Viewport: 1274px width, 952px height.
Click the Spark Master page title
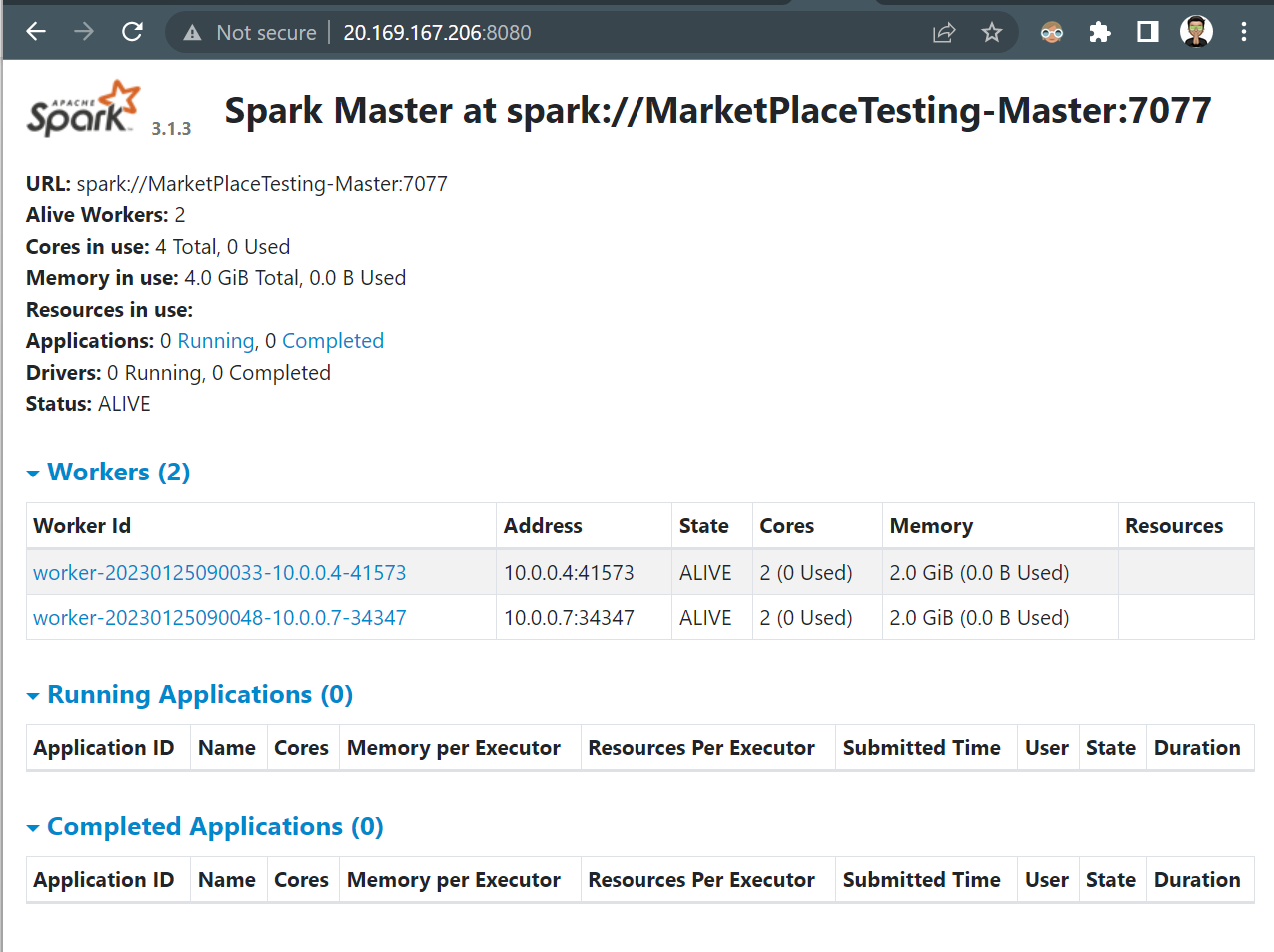pos(717,111)
